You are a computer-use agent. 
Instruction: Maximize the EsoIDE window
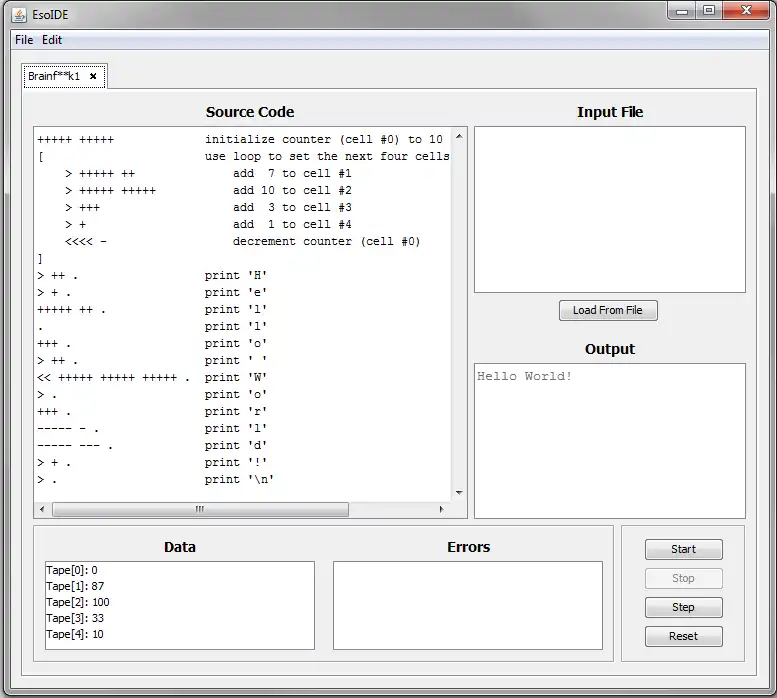(x=709, y=11)
